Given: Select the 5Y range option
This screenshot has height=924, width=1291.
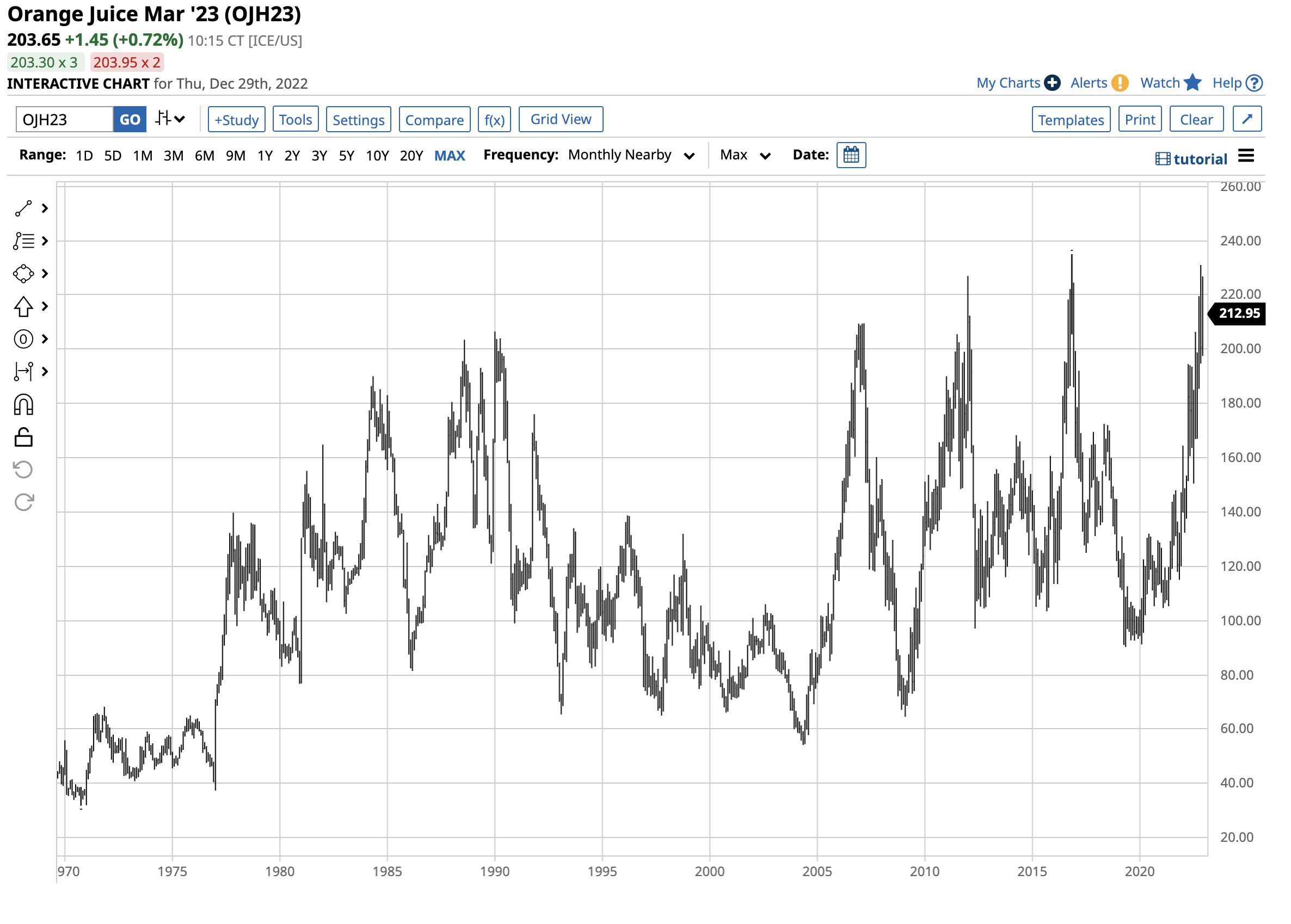Looking at the screenshot, I should tap(347, 156).
